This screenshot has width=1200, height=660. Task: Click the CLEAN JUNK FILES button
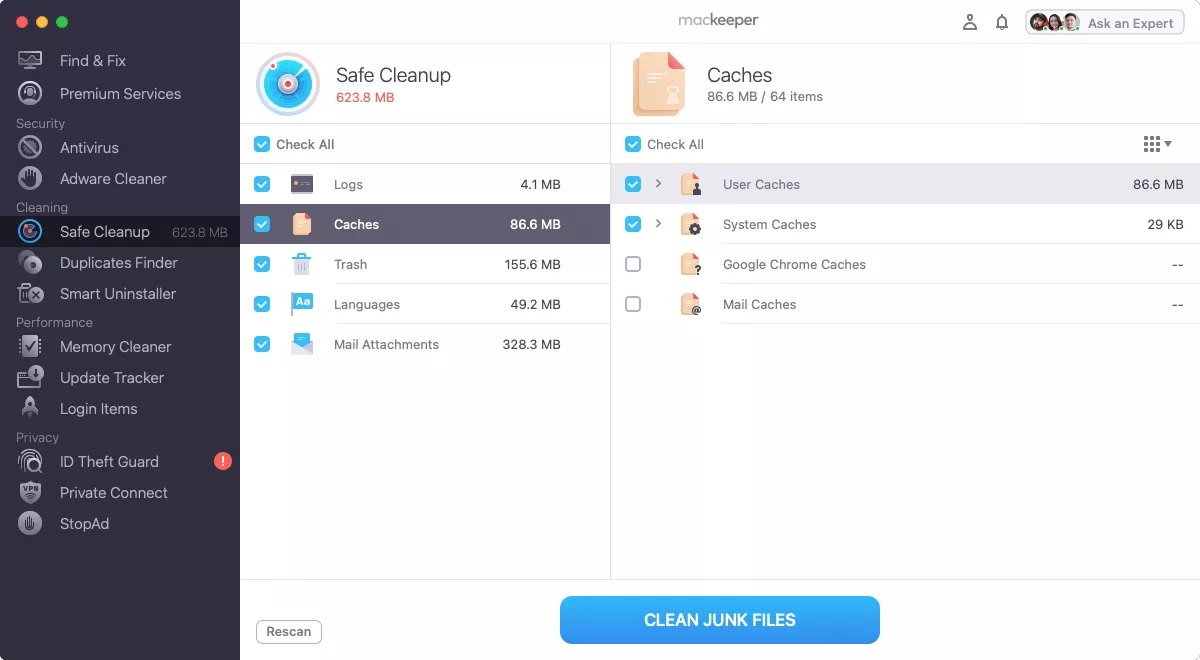719,619
